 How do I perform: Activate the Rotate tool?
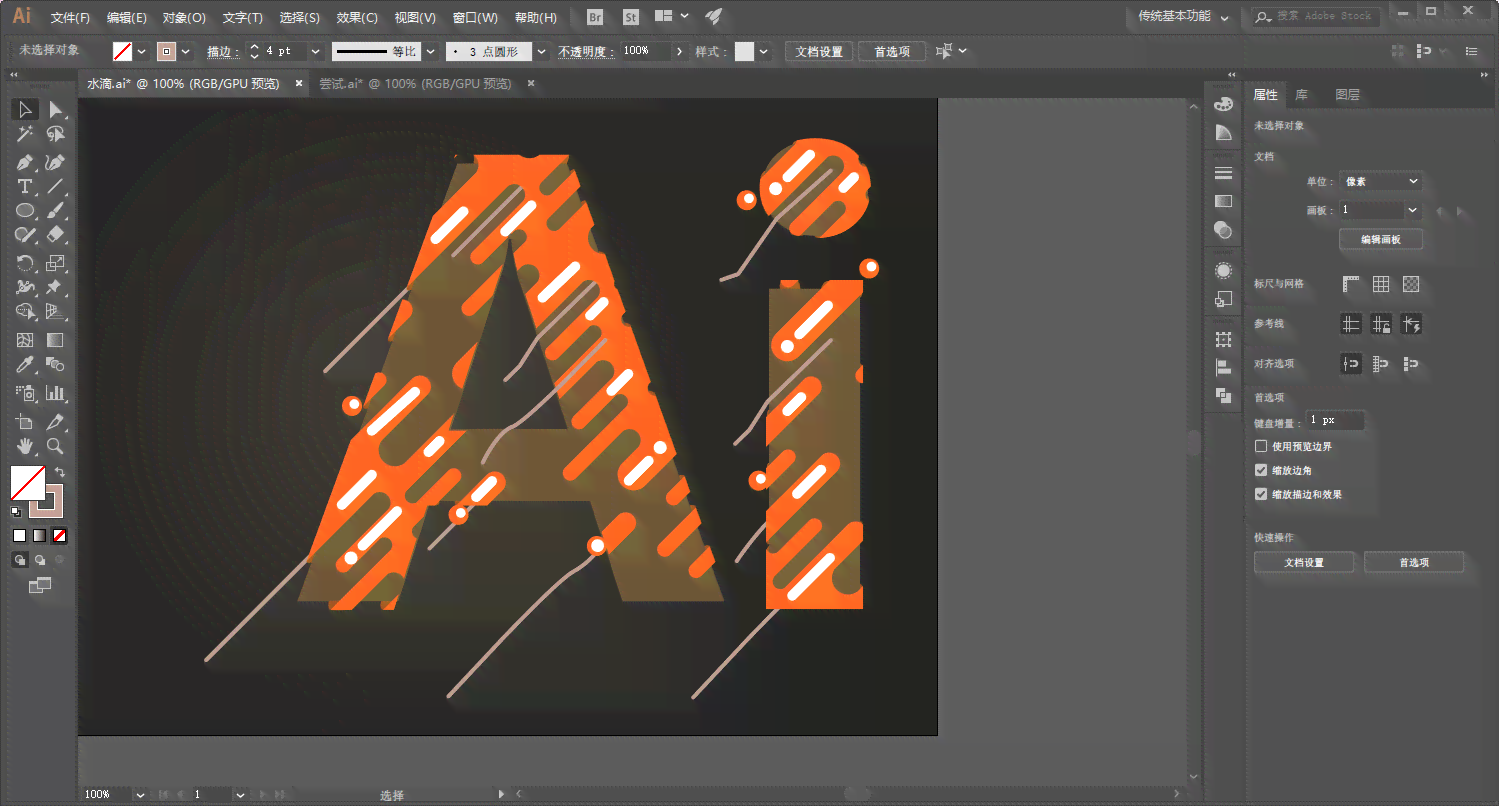click(25, 263)
